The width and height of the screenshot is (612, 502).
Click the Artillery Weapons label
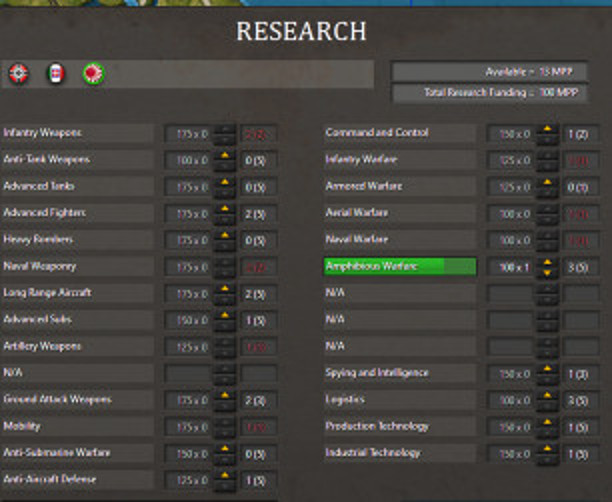point(42,346)
